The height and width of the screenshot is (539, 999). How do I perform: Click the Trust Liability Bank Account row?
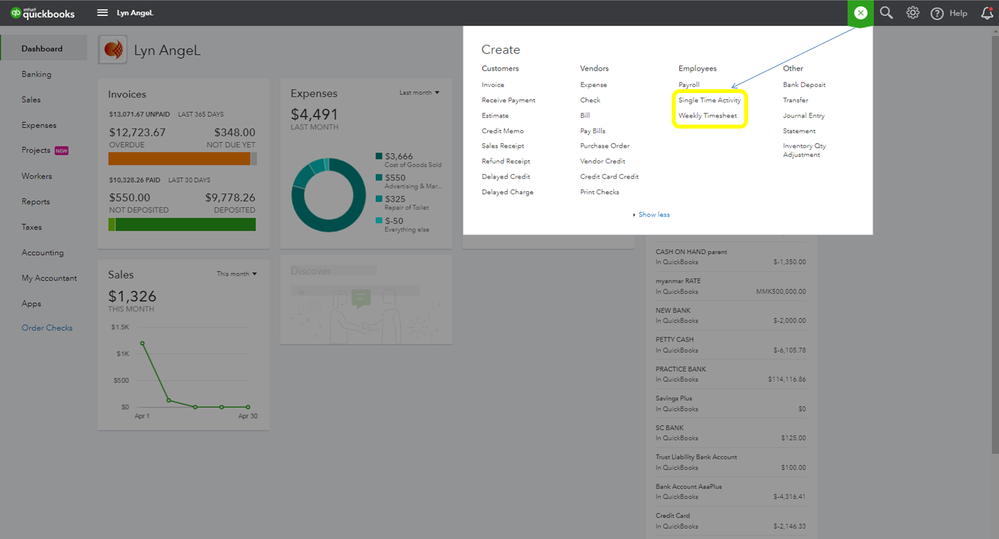[731, 462]
